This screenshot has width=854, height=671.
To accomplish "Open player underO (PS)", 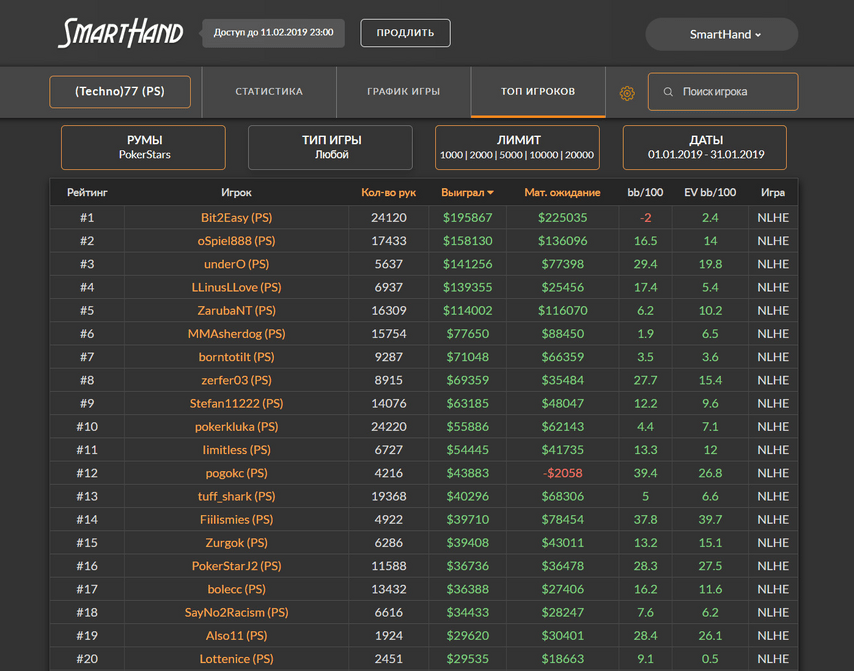I will click(236, 264).
